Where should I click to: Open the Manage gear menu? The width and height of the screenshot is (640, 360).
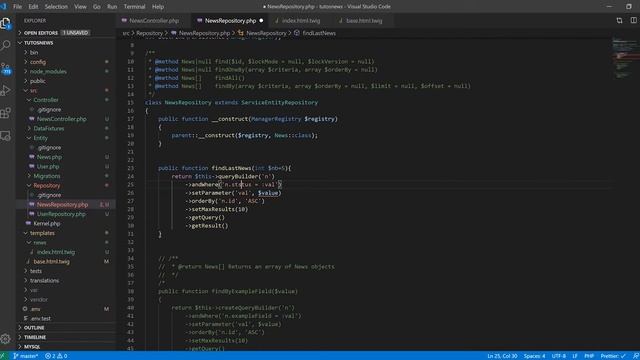pyautogui.click(x=6, y=338)
